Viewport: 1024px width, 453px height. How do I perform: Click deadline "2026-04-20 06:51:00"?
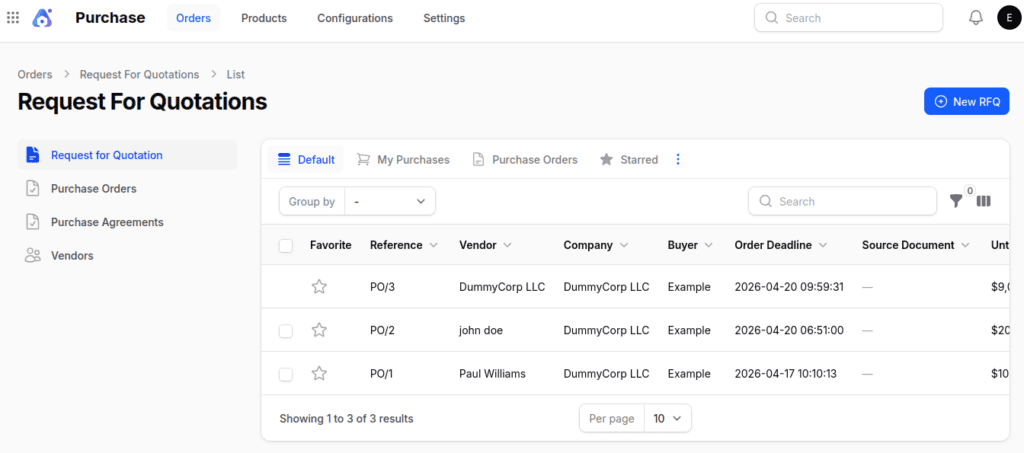point(789,330)
